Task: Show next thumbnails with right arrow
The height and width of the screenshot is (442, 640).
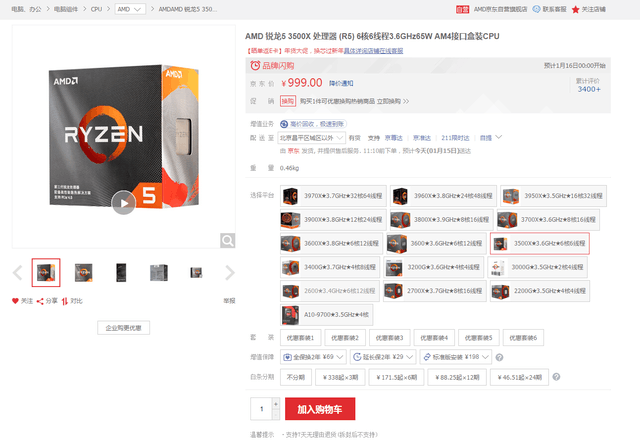Action: pyautogui.click(x=230, y=273)
